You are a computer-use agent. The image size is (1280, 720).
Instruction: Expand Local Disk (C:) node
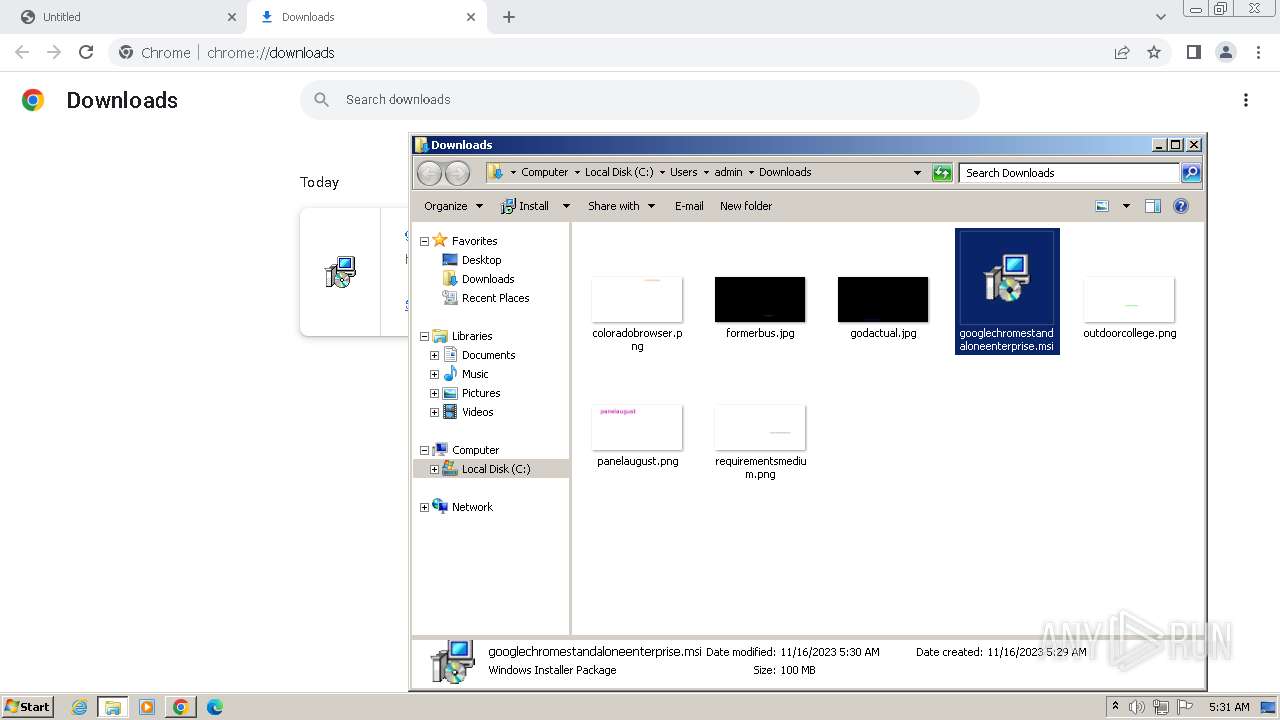434,469
